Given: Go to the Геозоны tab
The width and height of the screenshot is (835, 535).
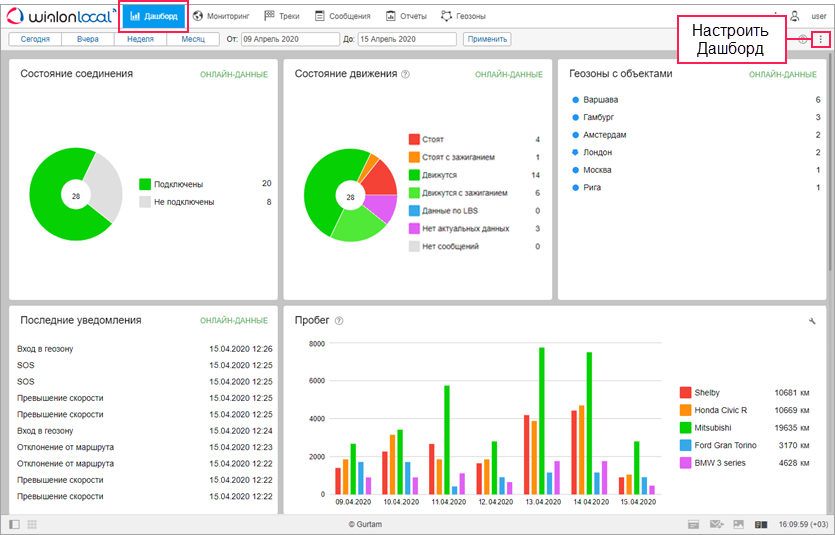Looking at the screenshot, I should (x=467, y=16).
